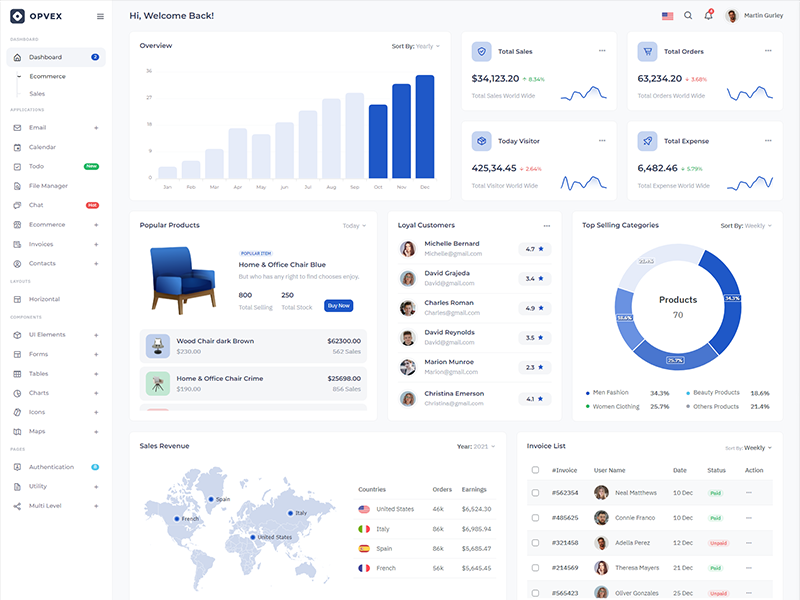Click the Total Sales shield icon

click(481, 51)
